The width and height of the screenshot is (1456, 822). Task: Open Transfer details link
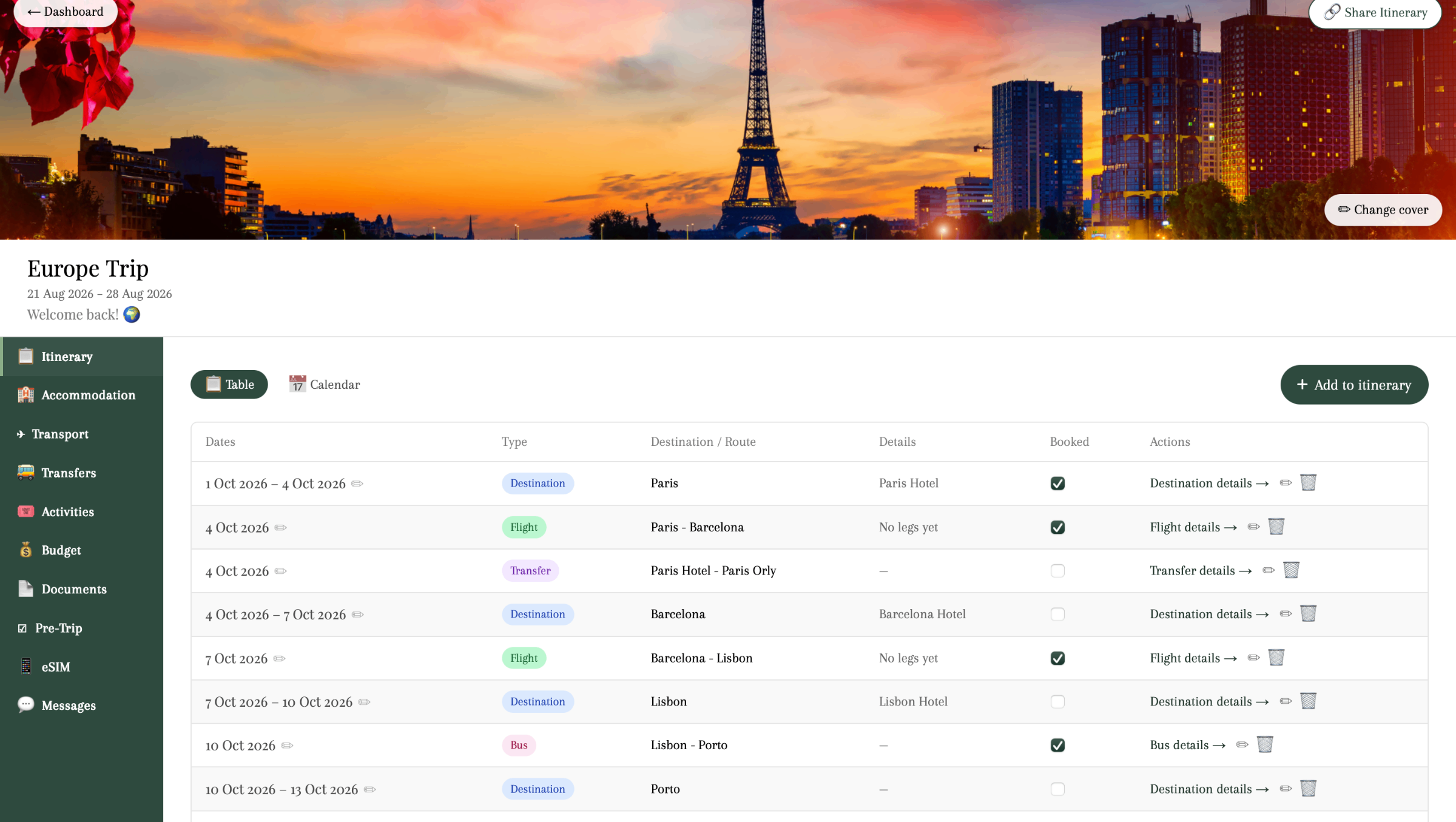(1201, 570)
